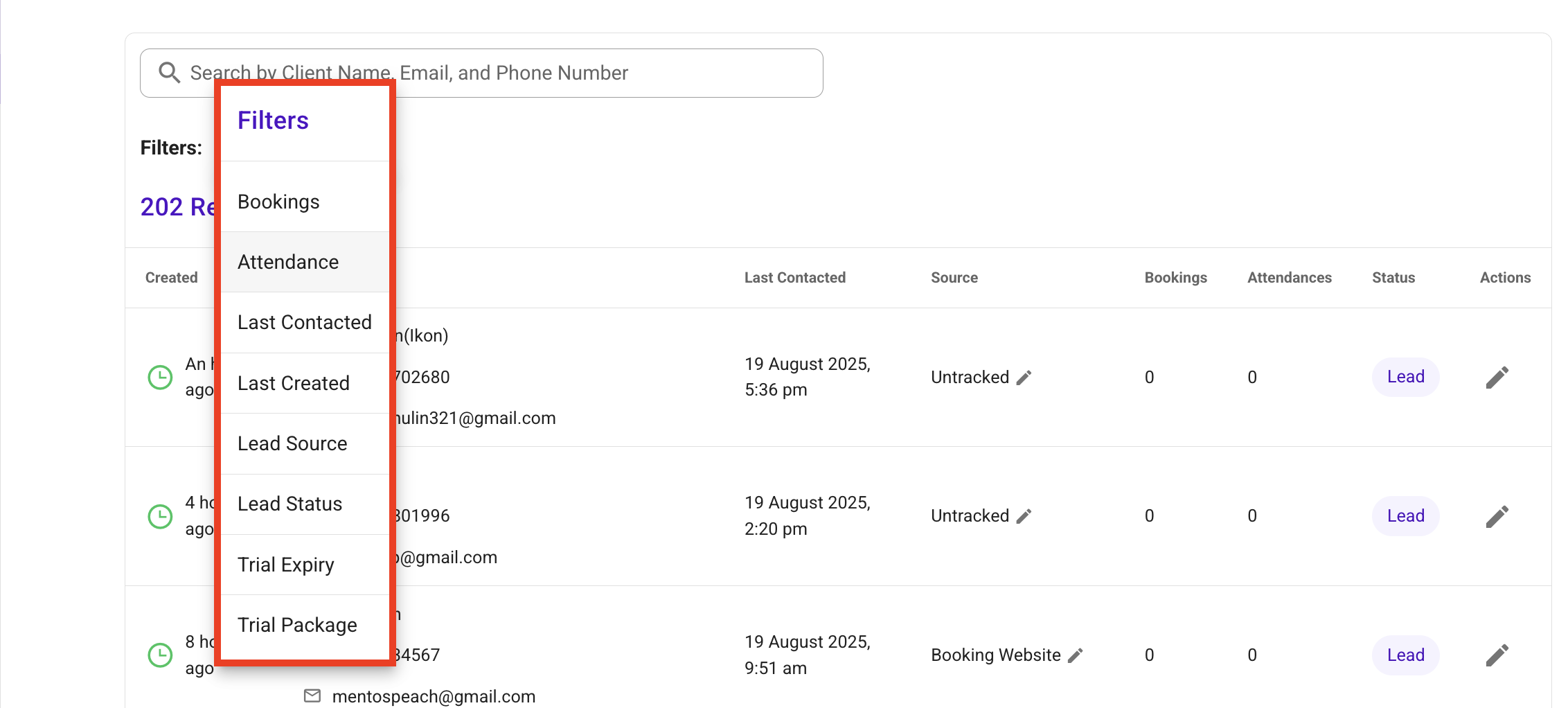Click the Lead status badge in first row
The image size is (1568, 708).
pos(1405,377)
